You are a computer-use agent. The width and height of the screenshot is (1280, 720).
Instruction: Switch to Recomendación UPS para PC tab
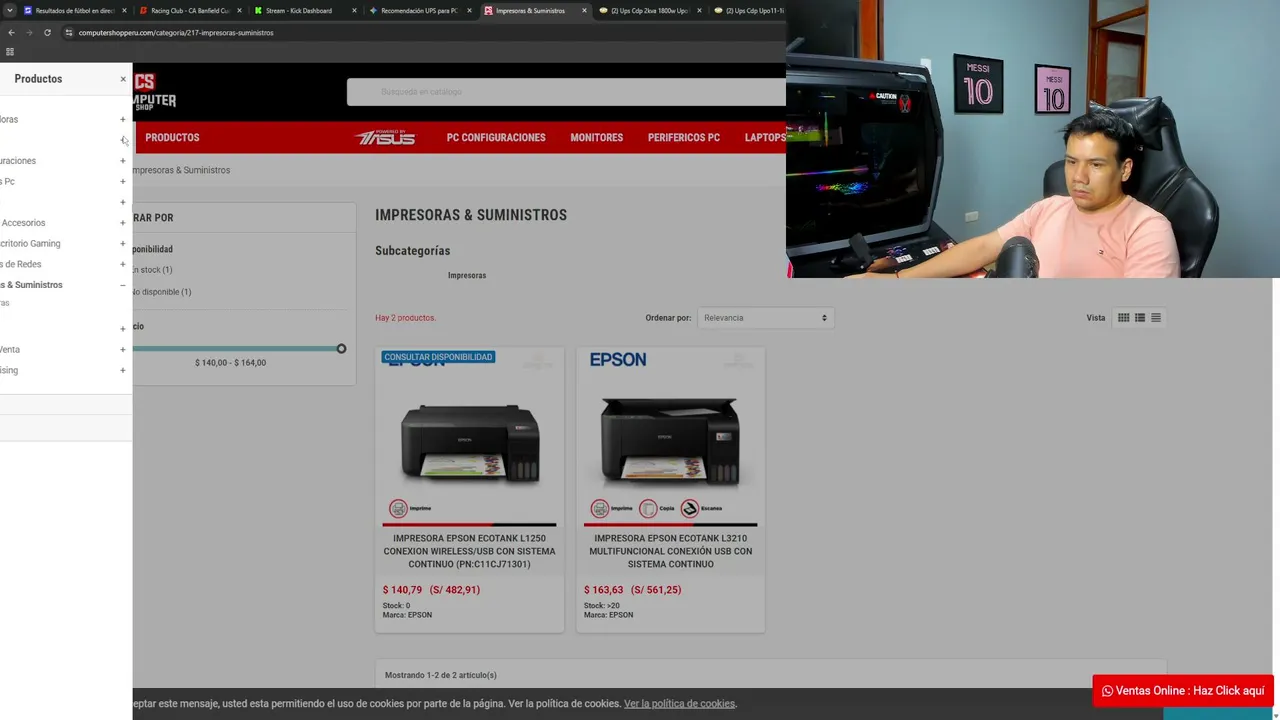click(x=419, y=11)
